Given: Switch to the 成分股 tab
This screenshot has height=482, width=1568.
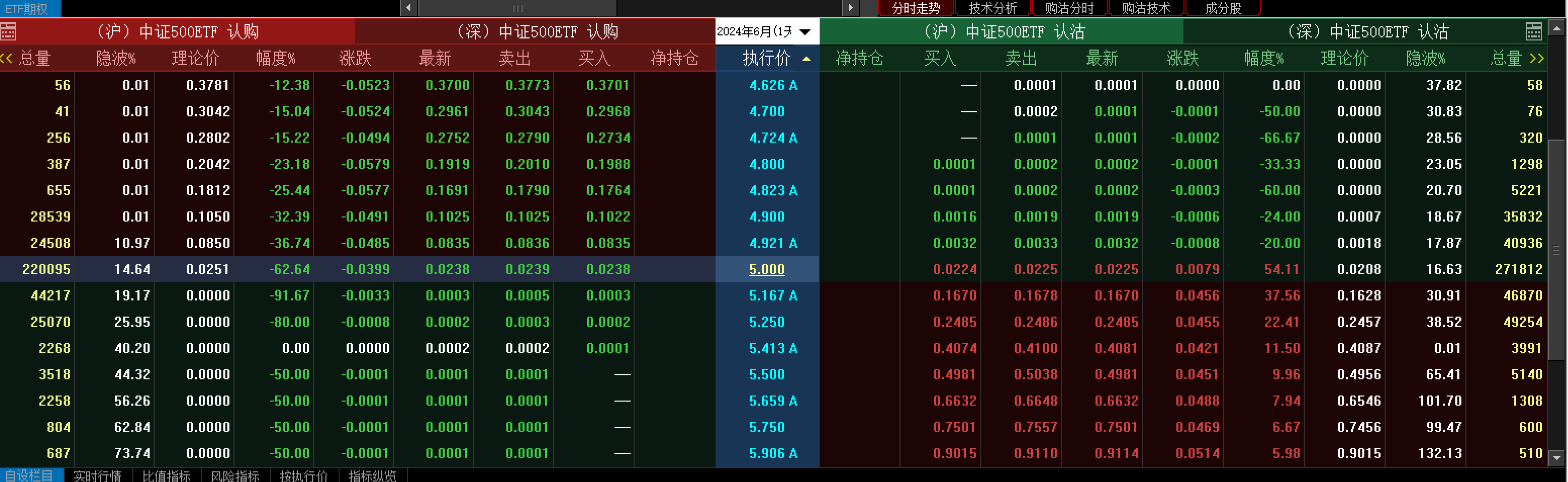Looking at the screenshot, I should click(x=1223, y=9).
